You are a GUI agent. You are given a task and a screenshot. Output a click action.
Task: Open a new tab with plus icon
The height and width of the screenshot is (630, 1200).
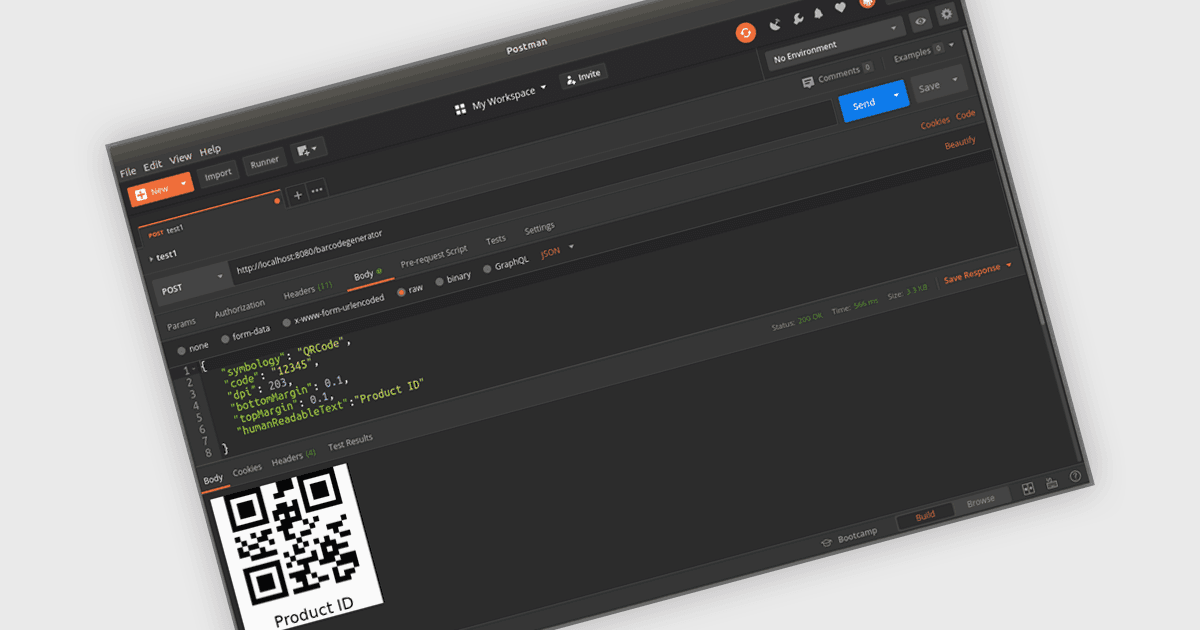click(x=297, y=196)
